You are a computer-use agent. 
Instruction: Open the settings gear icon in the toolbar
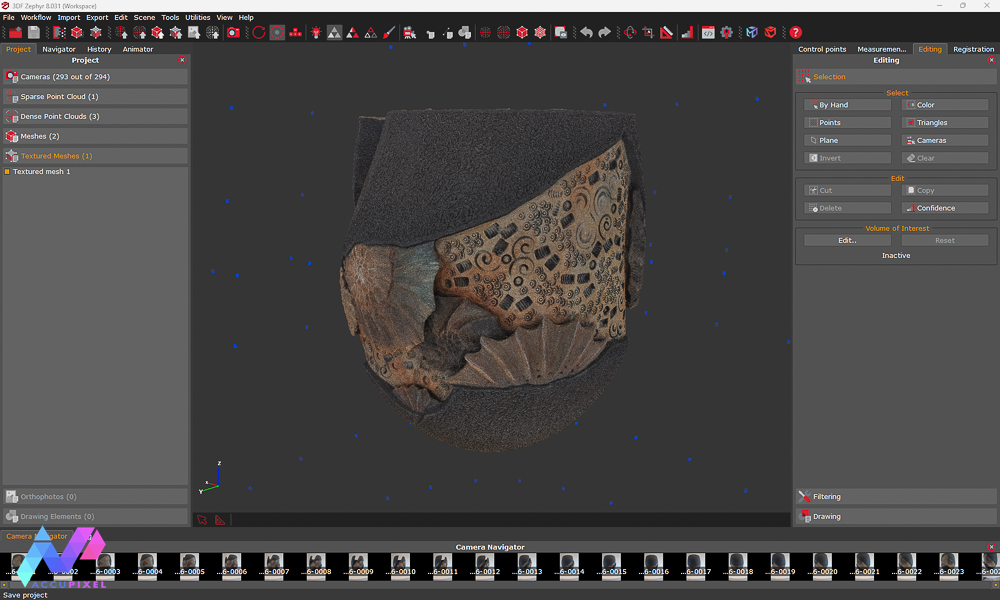pyautogui.click(x=727, y=31)
